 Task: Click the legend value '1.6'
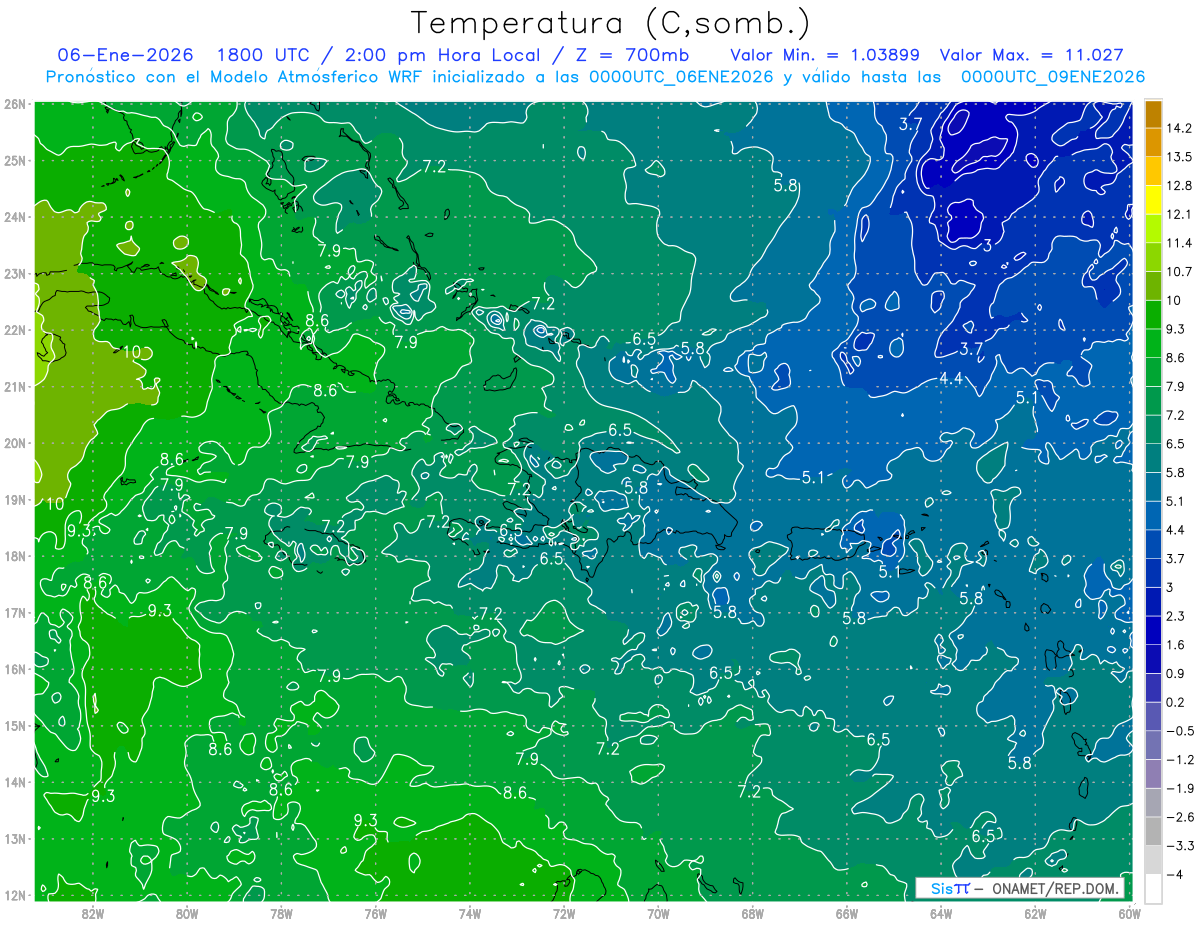1175,645
